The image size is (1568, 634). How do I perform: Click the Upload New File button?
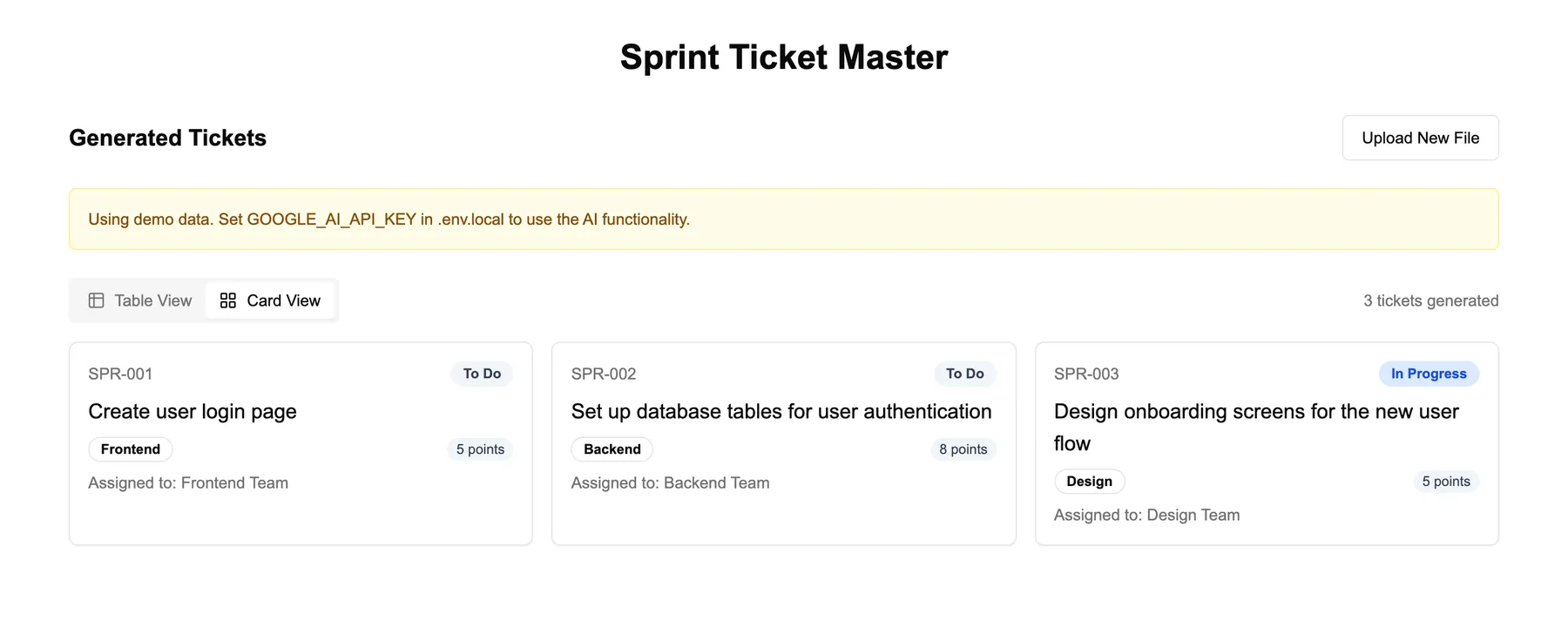tap(1420, 138)
